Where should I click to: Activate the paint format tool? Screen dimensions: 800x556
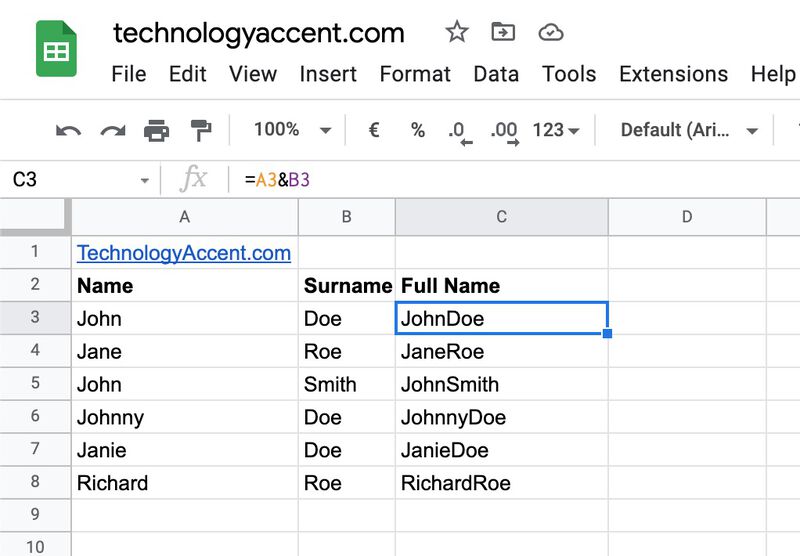click(x=201, y=131)
